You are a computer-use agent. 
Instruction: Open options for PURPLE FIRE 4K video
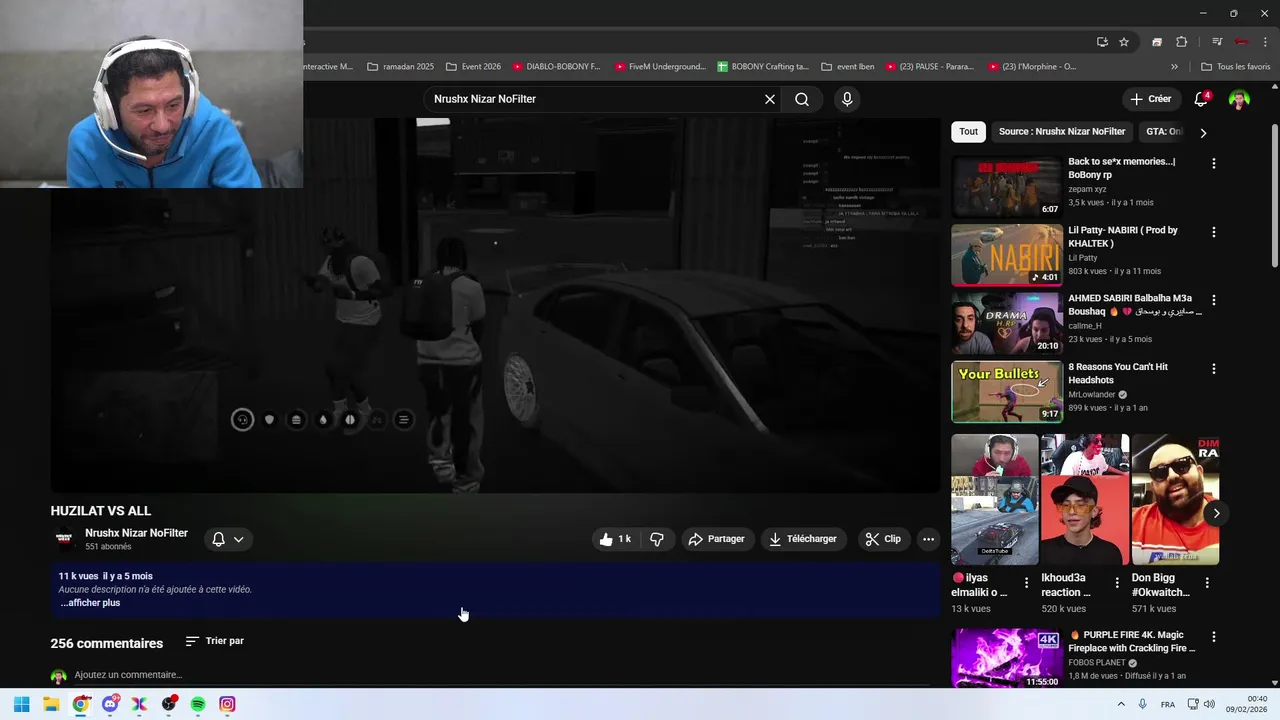click(x=1214, y=637)
